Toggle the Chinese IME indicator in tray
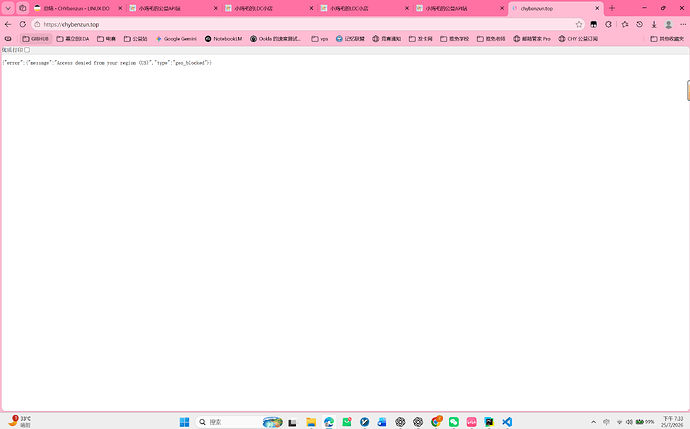Screen dimensions: 690x429 [606, 422]
